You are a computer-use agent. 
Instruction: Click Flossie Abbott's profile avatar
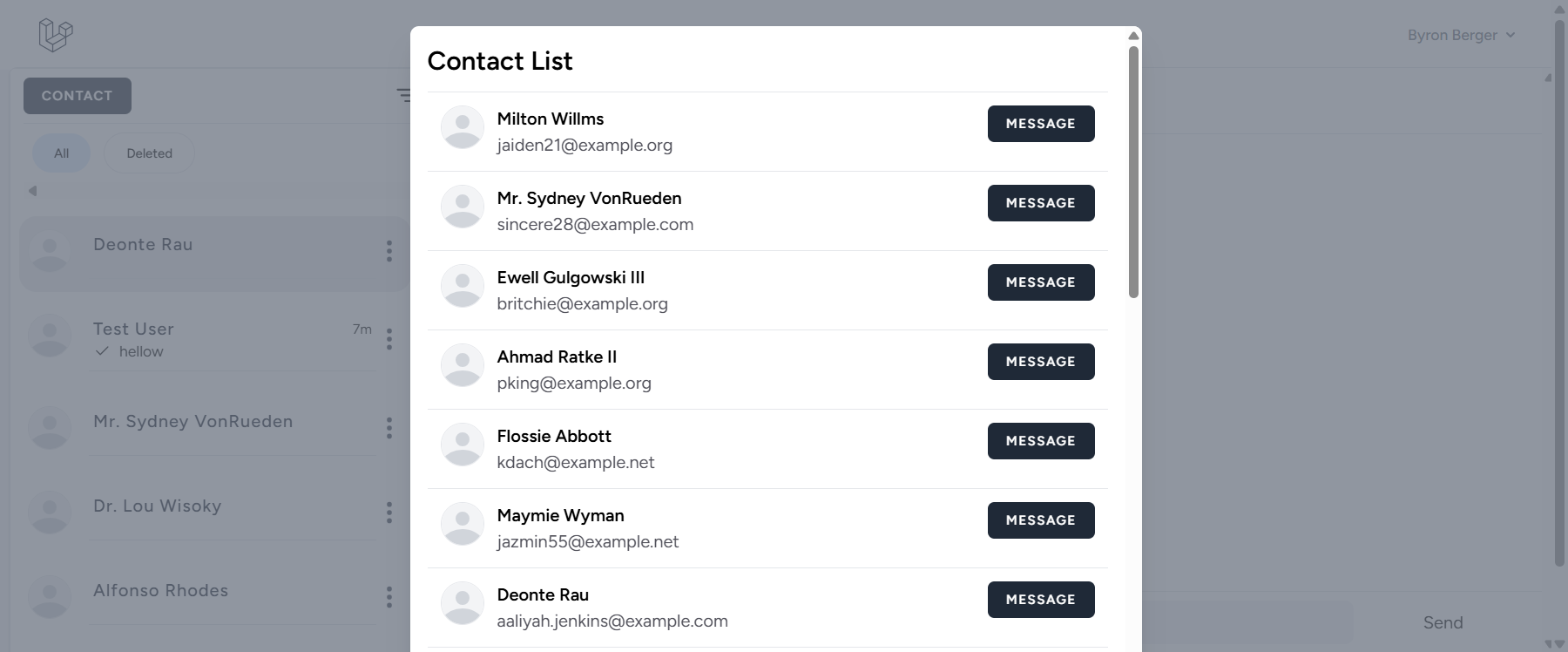463,445
